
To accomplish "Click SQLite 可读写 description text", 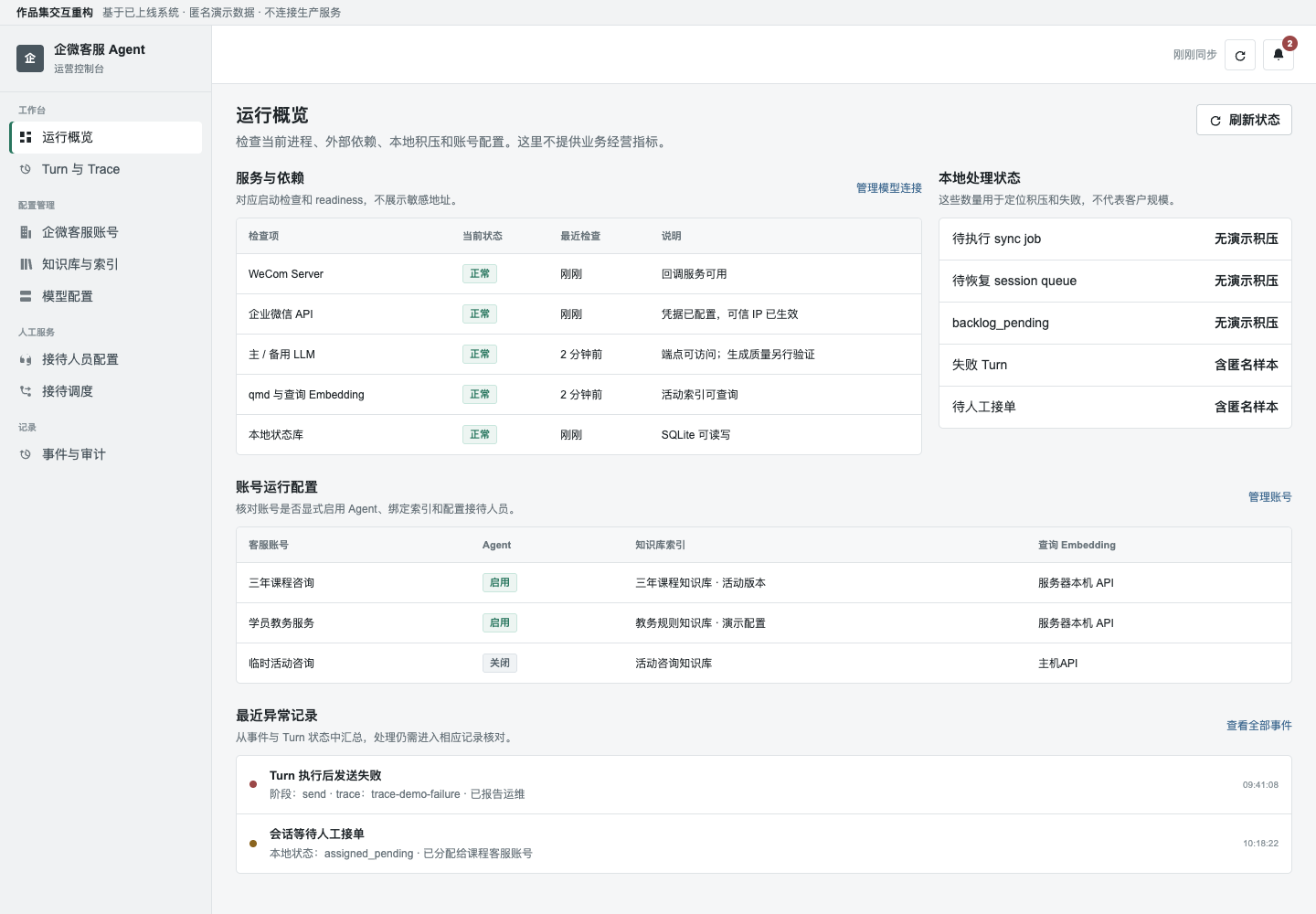I will click(696, 435).
